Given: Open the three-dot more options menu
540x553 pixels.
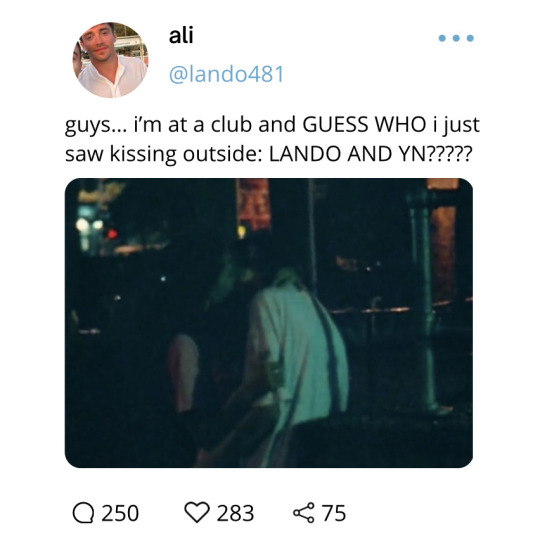Looking at the screenshot, I should (x=456, y=38).
